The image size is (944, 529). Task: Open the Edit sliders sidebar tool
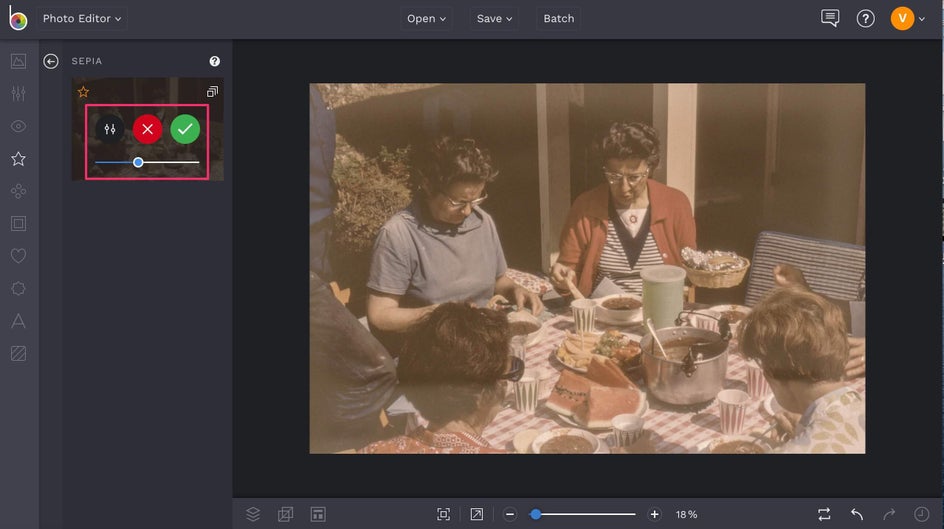pyautogui.click(x=19, y=93)
